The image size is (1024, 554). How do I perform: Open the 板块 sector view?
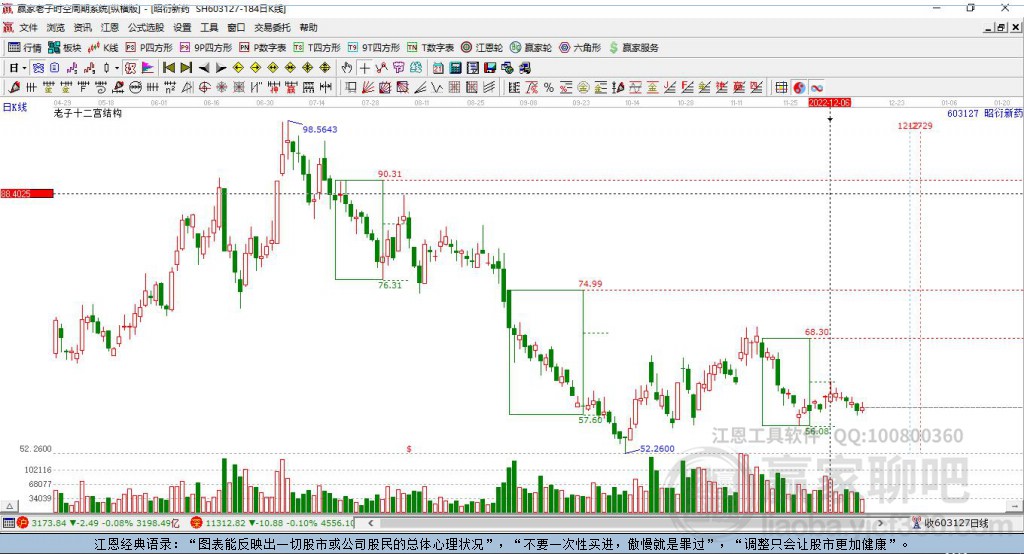click(65, 48)
